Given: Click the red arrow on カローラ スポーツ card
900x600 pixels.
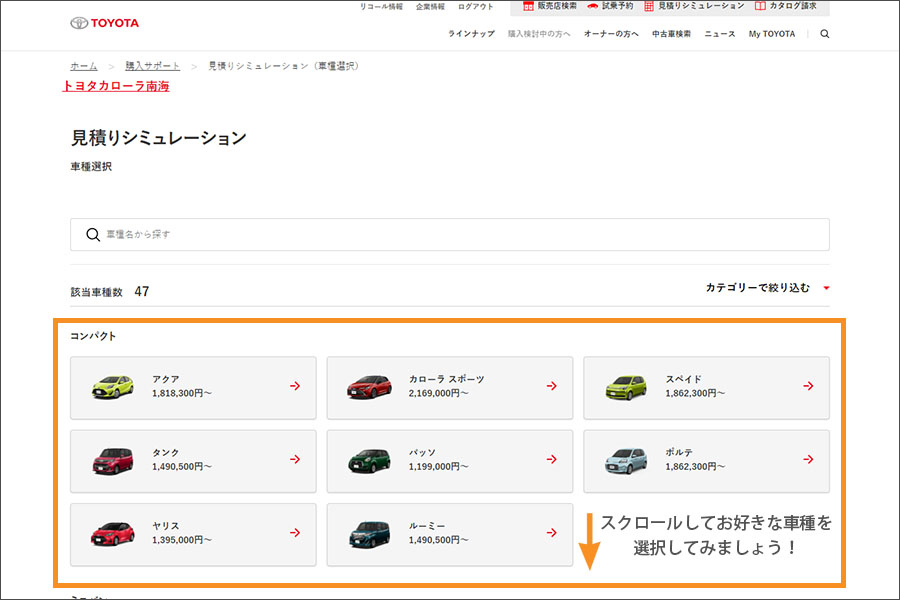Looking at the screenshot, I should 552,386.
